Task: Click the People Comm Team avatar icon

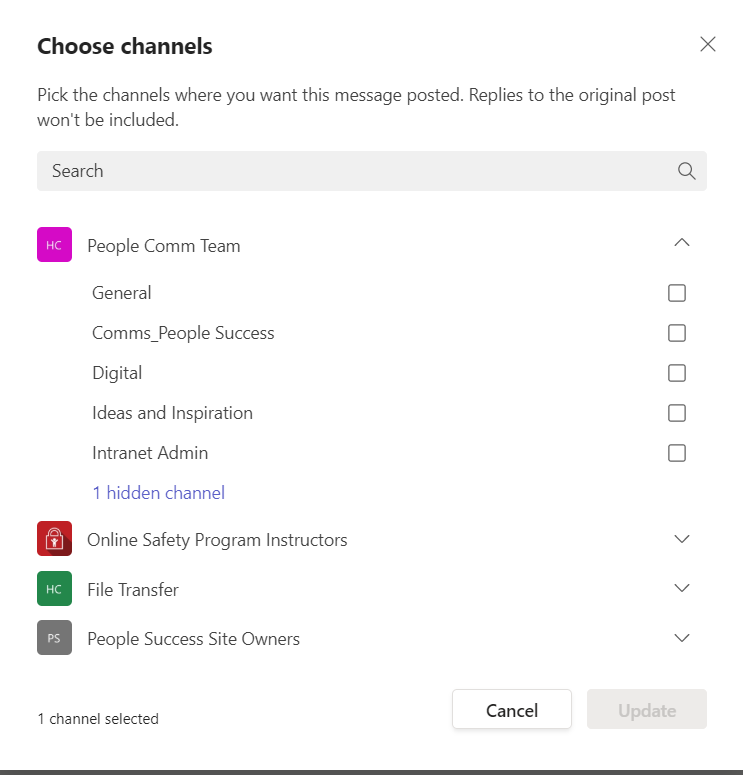Action: click(x=54, y=245)
